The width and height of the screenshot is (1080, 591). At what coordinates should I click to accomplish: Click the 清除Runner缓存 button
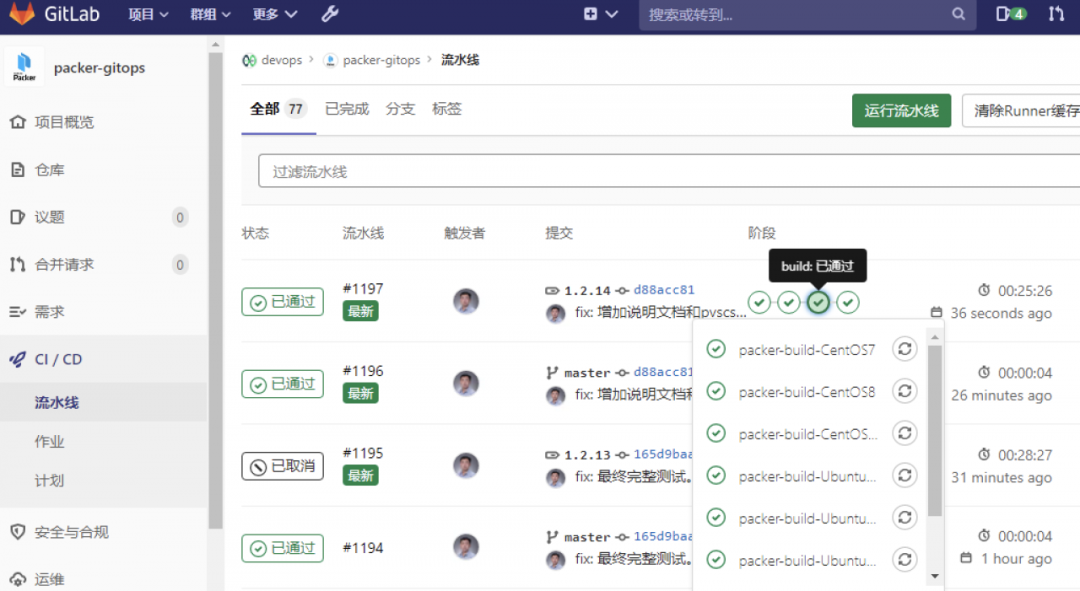[x=1022, y=111]
